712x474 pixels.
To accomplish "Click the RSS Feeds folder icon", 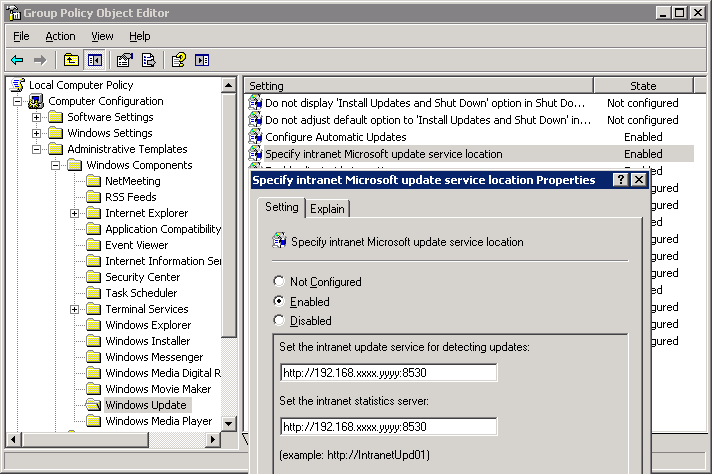I will click(94, 197).
